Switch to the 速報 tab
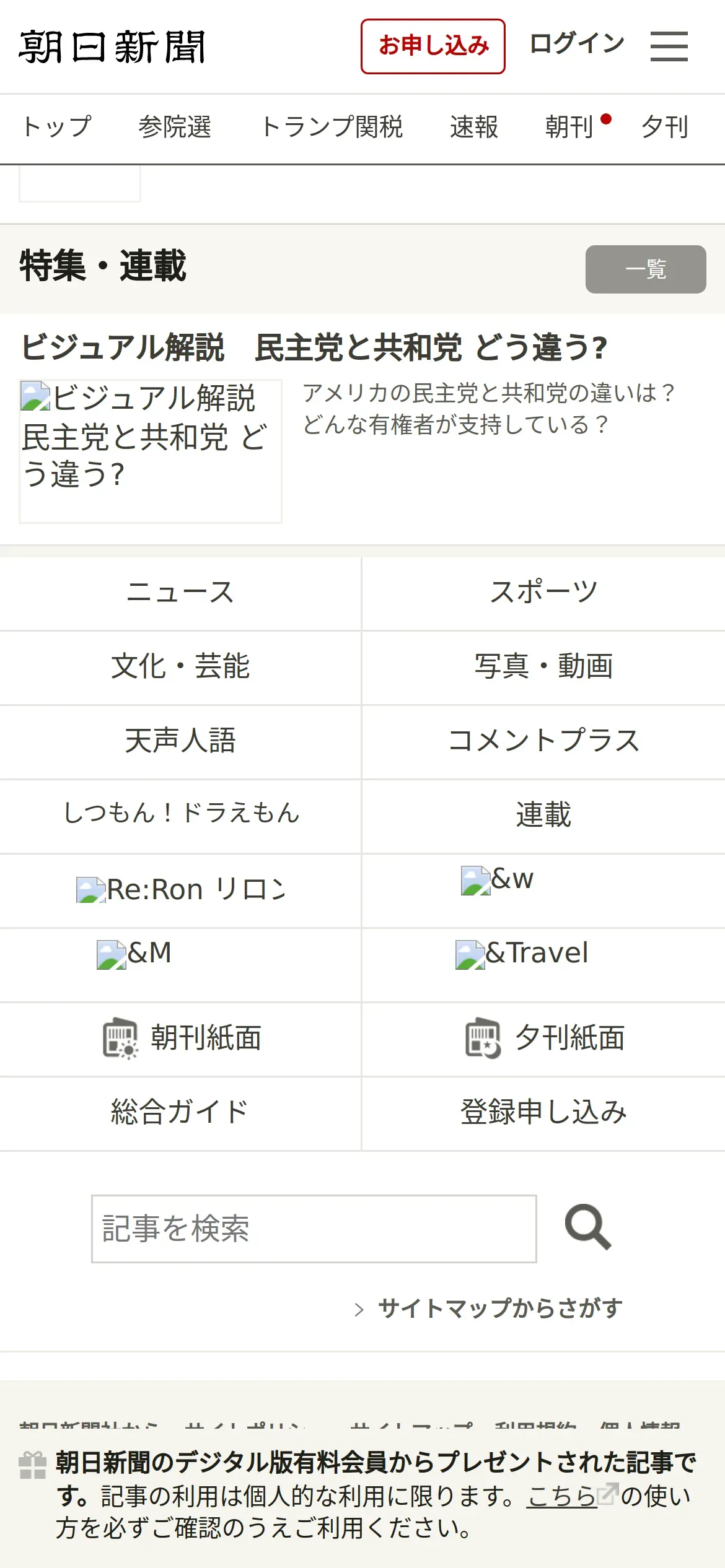The width and height of the screenshot is (725, 1568). (x=474, y=127)
